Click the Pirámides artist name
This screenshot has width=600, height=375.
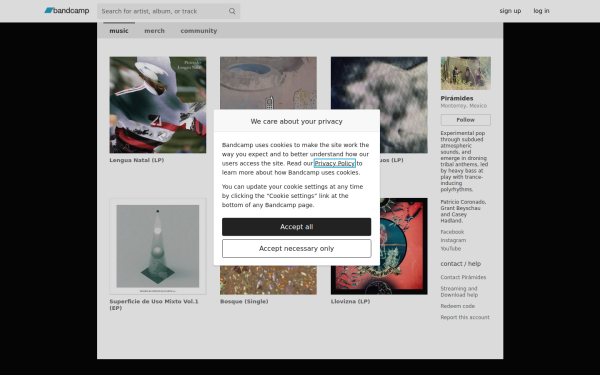coord(457,98)
